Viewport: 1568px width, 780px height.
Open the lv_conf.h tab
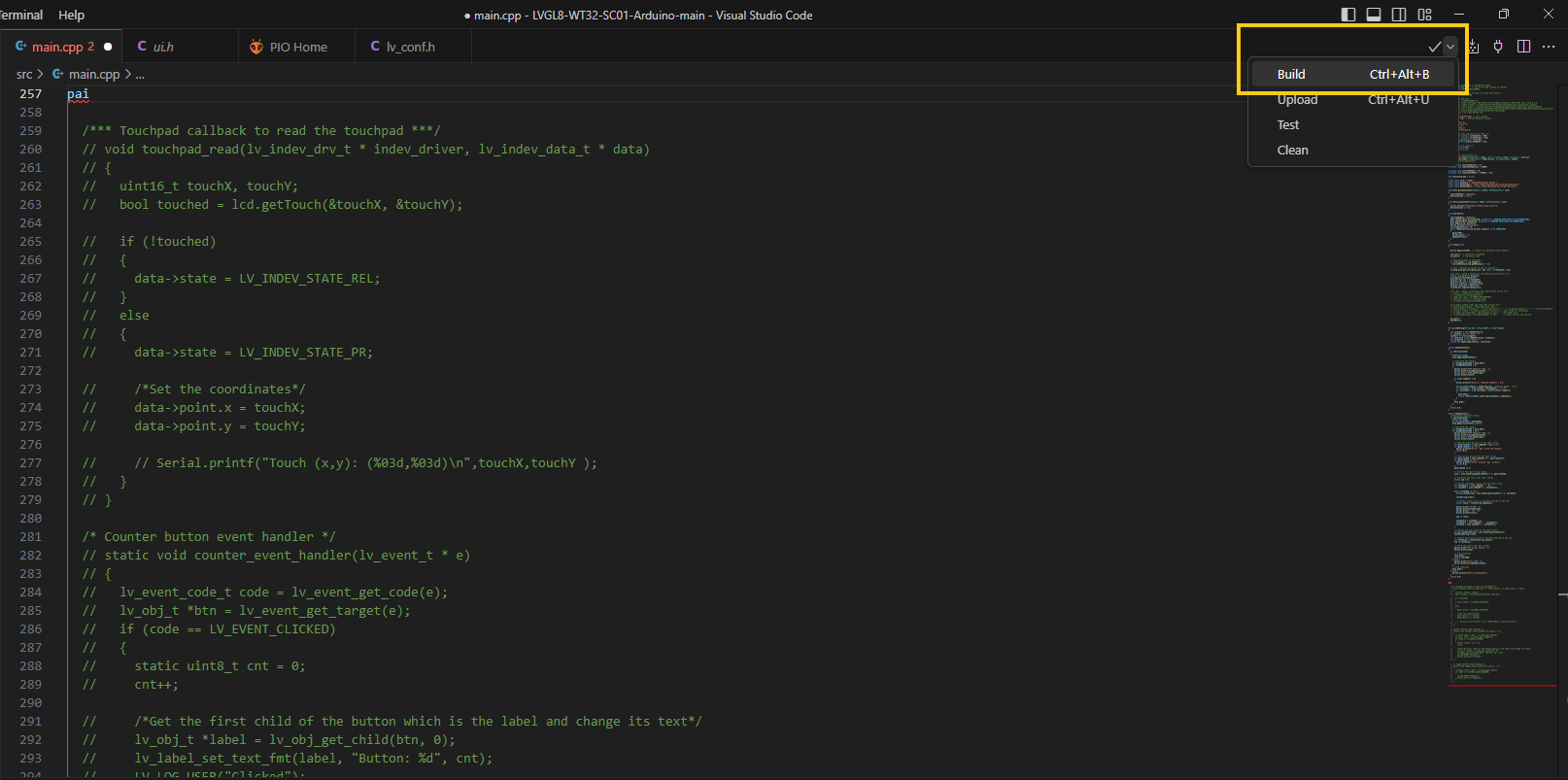point(410,47)
